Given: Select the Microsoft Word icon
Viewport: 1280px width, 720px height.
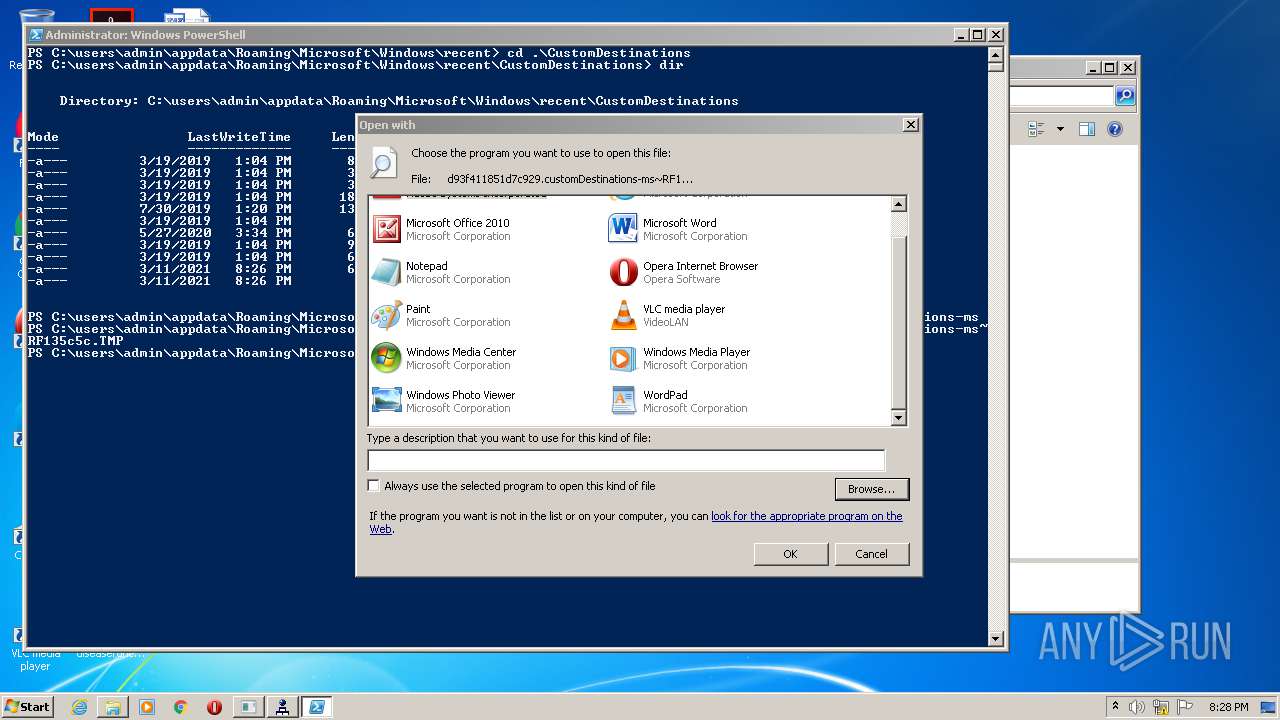Looking at the screenshot, I should tap(623, 229).
